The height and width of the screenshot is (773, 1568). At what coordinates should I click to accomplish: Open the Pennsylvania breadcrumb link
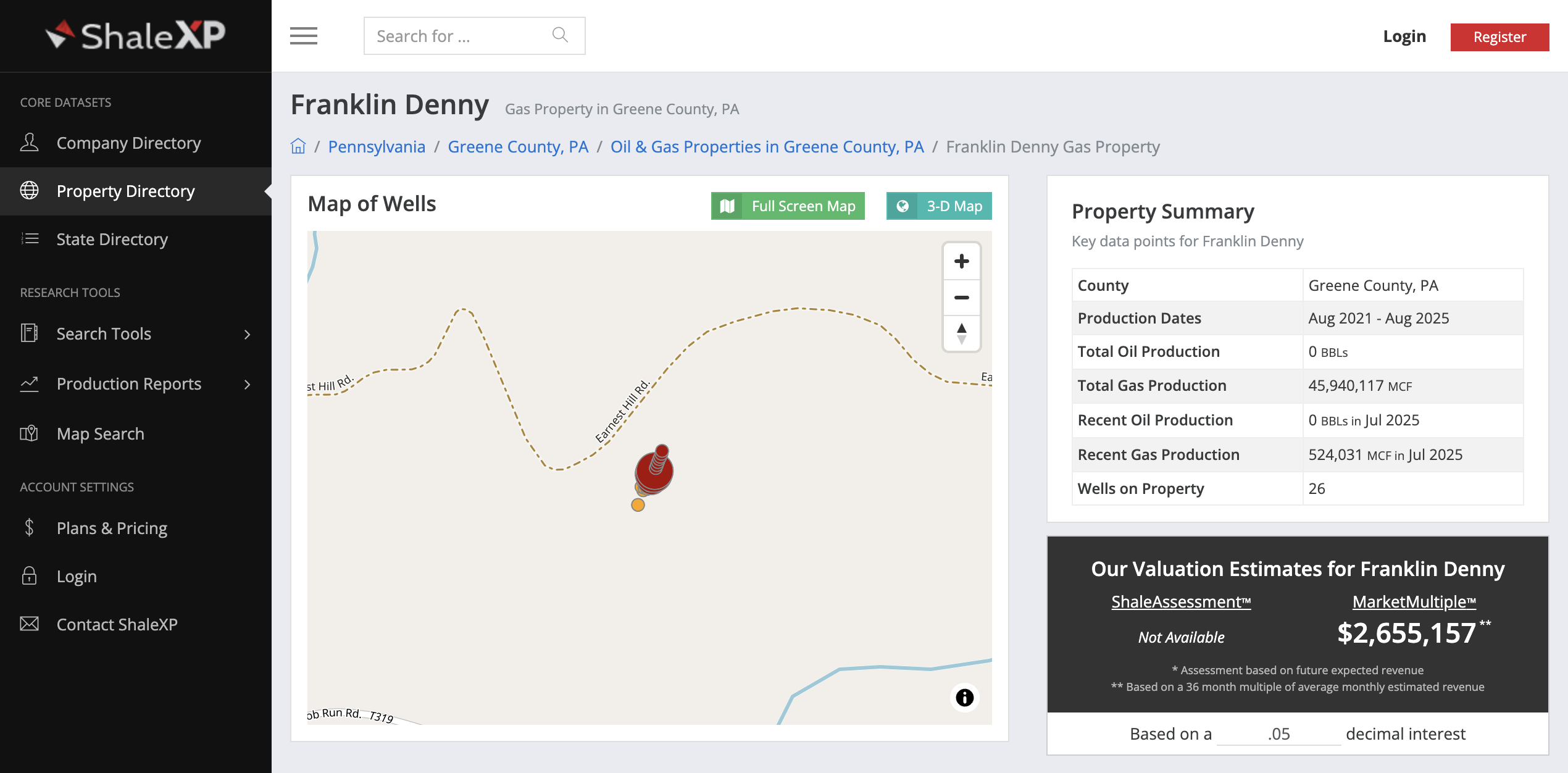click(377, 146)
